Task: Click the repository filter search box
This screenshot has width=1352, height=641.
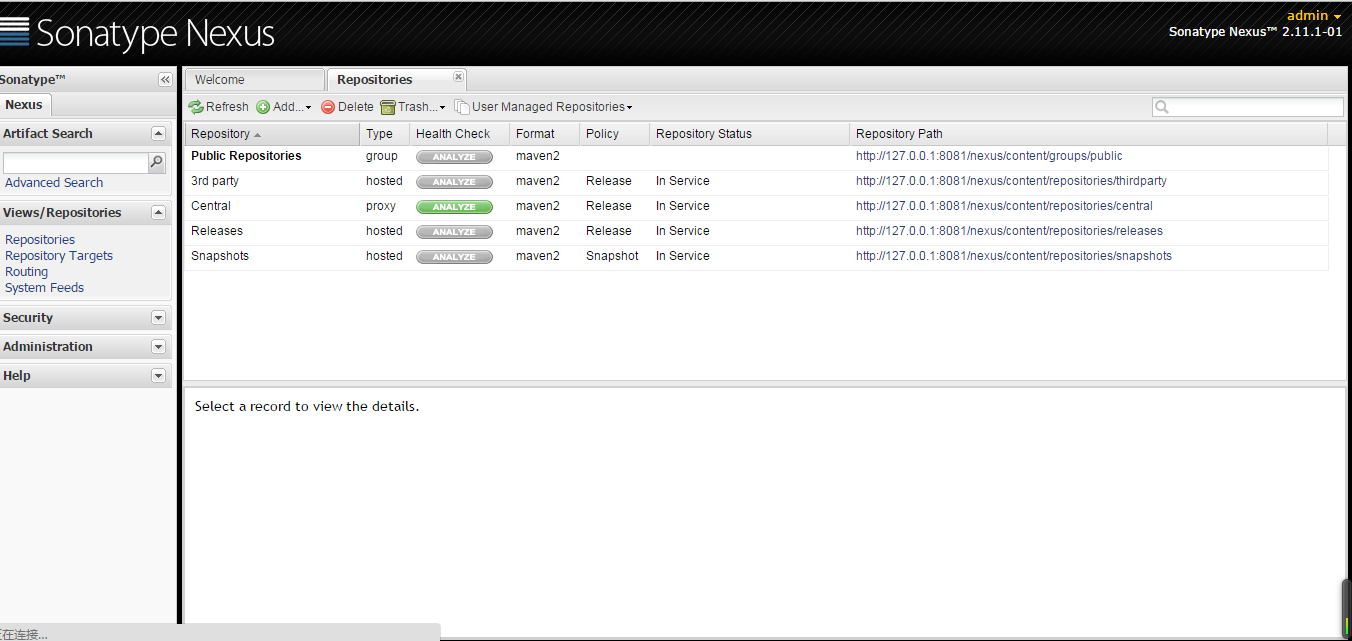Action: coord(1248,107)
